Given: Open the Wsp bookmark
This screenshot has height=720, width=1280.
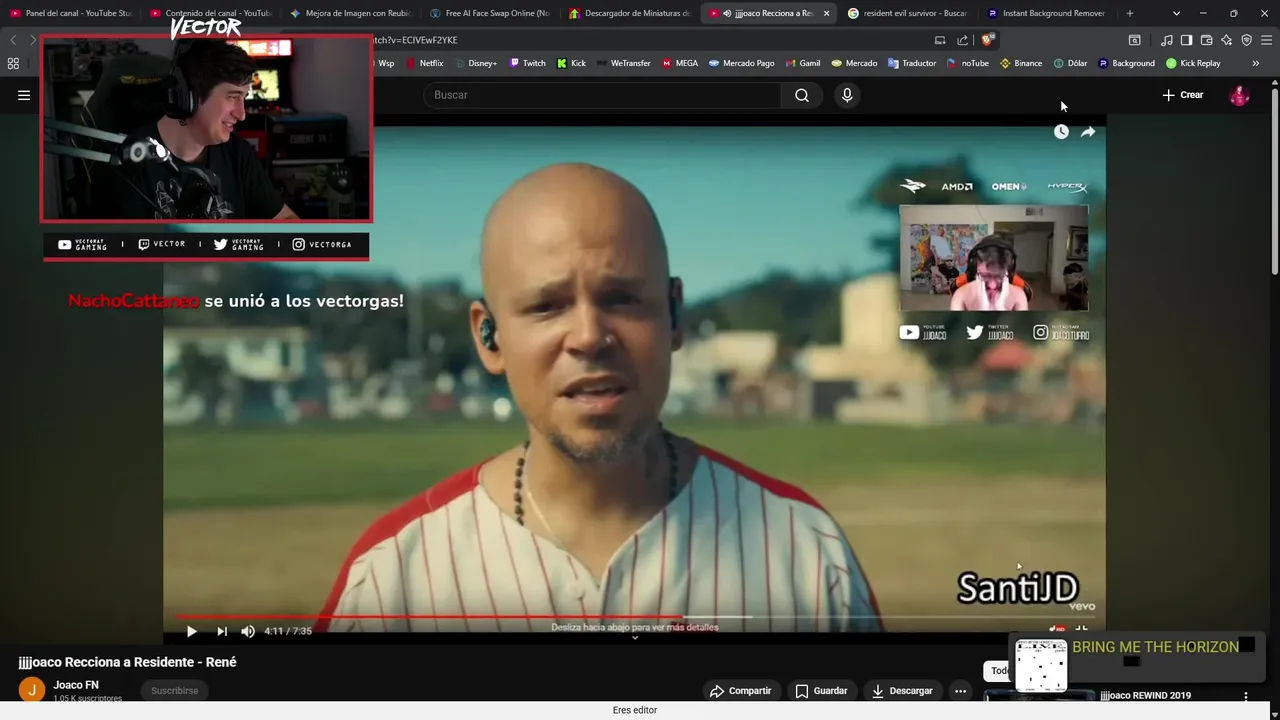Looking at the screenshot, I should [x=385, y=63].
